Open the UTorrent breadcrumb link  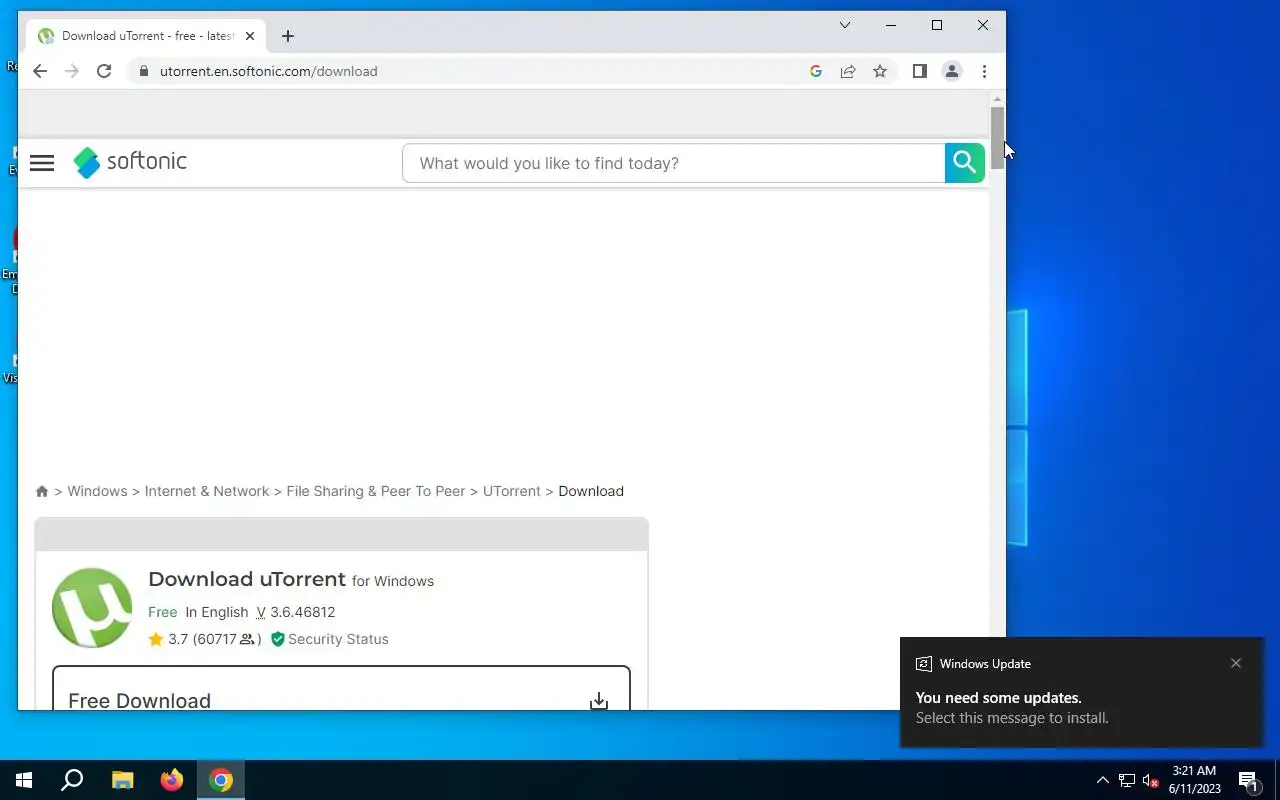coord(511,491)
